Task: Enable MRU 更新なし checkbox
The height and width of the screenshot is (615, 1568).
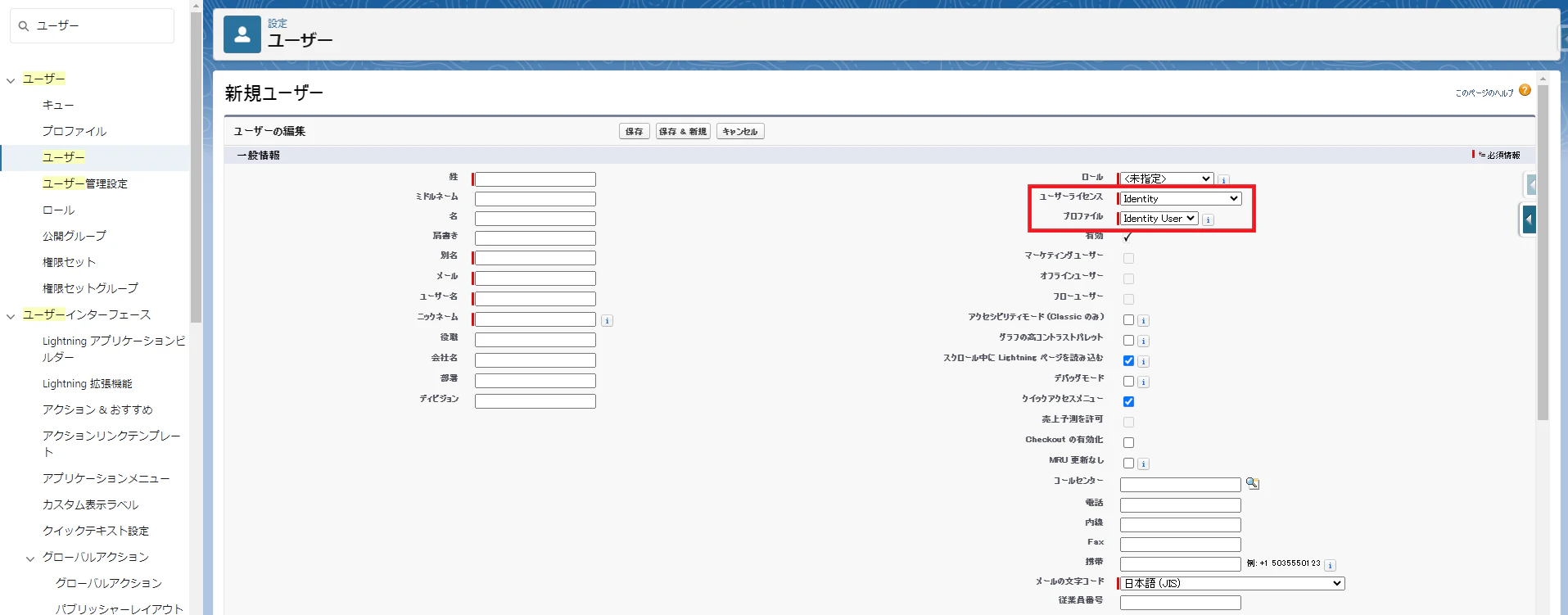Action: coord(1128,463)
